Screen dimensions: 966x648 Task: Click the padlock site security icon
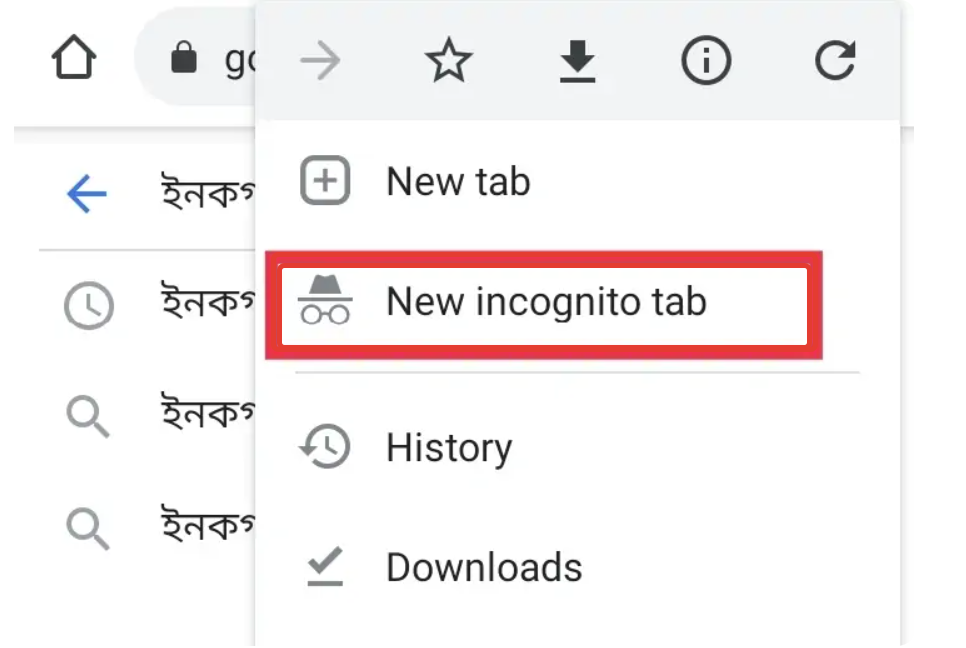pyautogui.click(x=184, y=57)
